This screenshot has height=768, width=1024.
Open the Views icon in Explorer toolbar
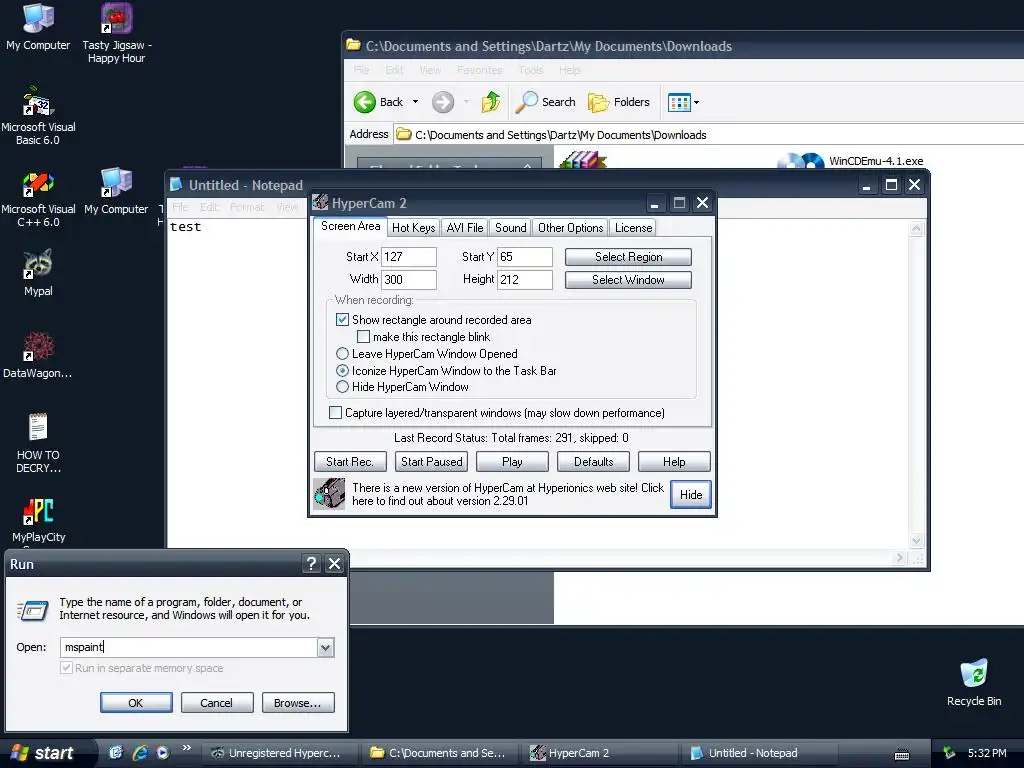pos(679,102)
